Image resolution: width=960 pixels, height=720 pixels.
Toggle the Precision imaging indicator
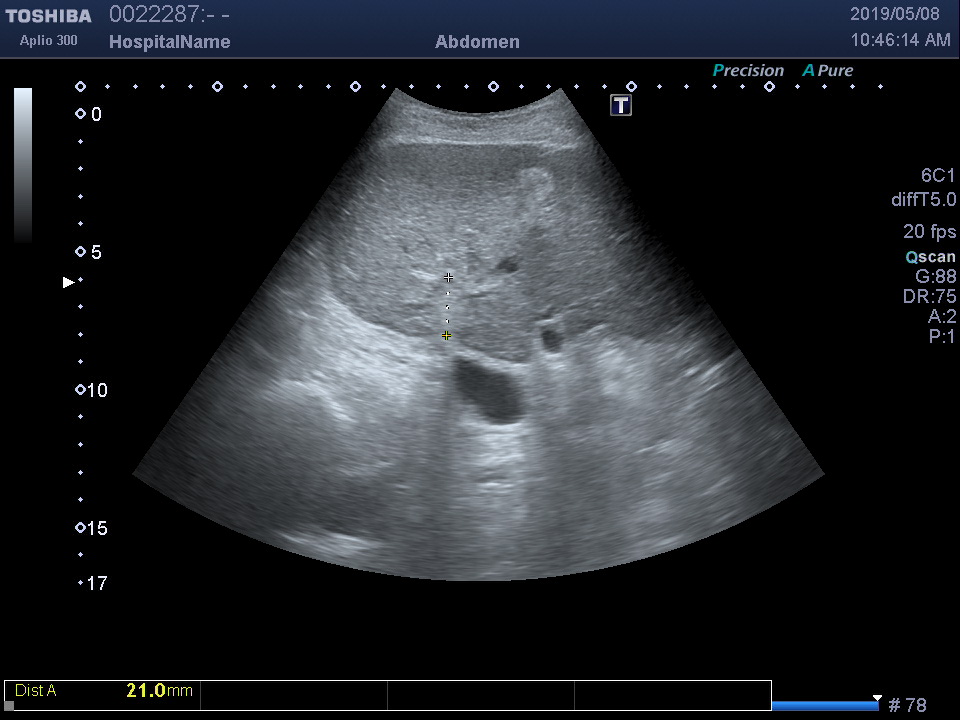748,71
